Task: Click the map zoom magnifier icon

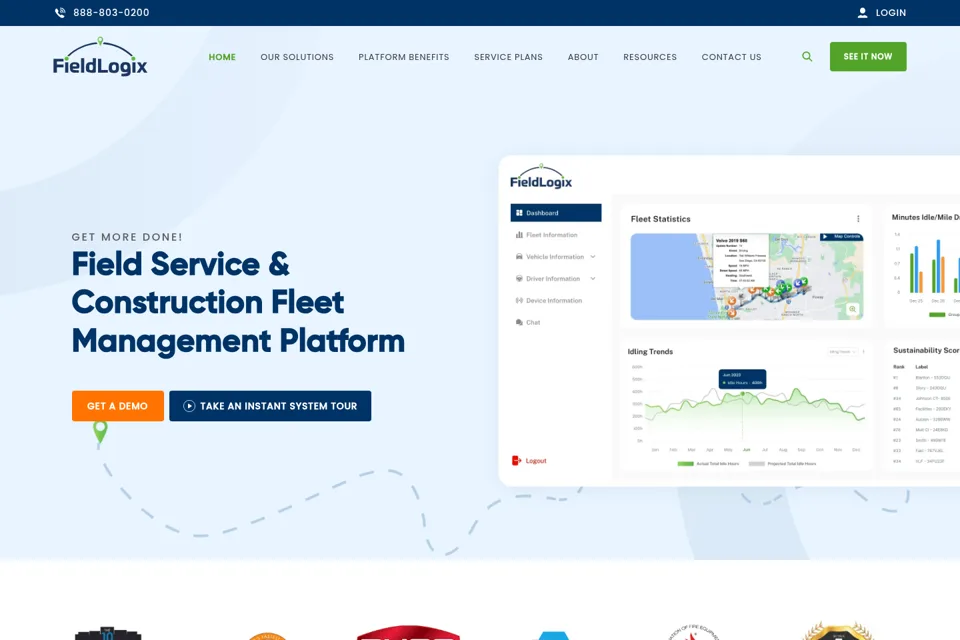Action: tap(852, 309)
